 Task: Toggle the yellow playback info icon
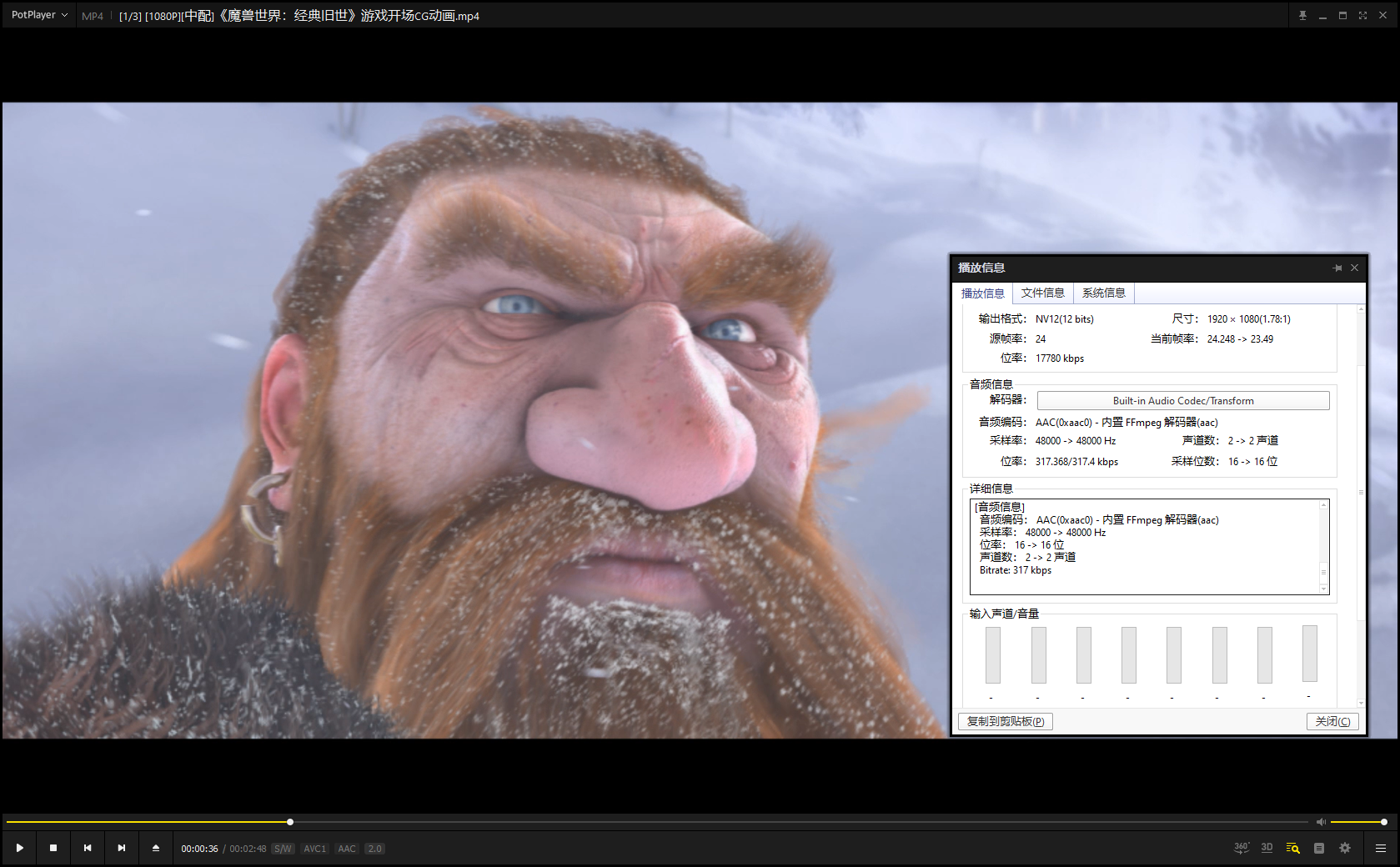point(1292,848)
